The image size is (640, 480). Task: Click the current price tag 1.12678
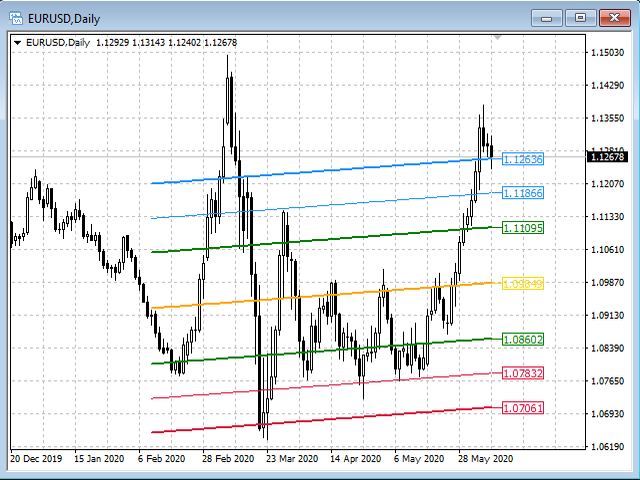pos(607,157)
